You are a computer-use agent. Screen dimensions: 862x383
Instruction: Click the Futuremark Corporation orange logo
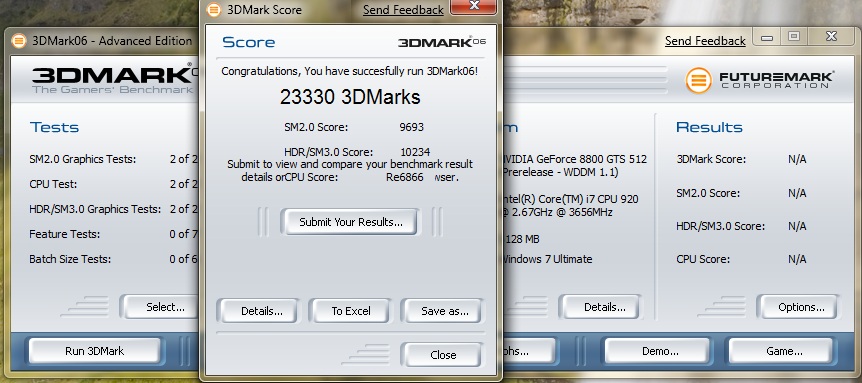[698, 80]
